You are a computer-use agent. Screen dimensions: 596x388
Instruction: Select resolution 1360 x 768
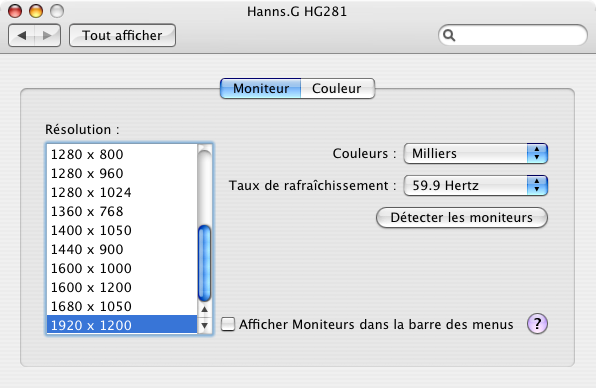tap(122, 211)
